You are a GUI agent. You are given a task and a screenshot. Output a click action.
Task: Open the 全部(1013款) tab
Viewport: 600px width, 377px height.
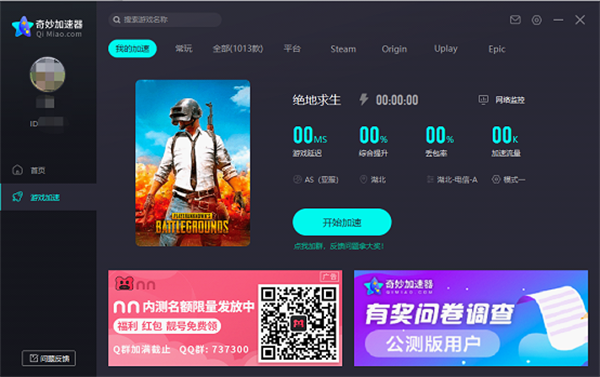pos(238,49)
